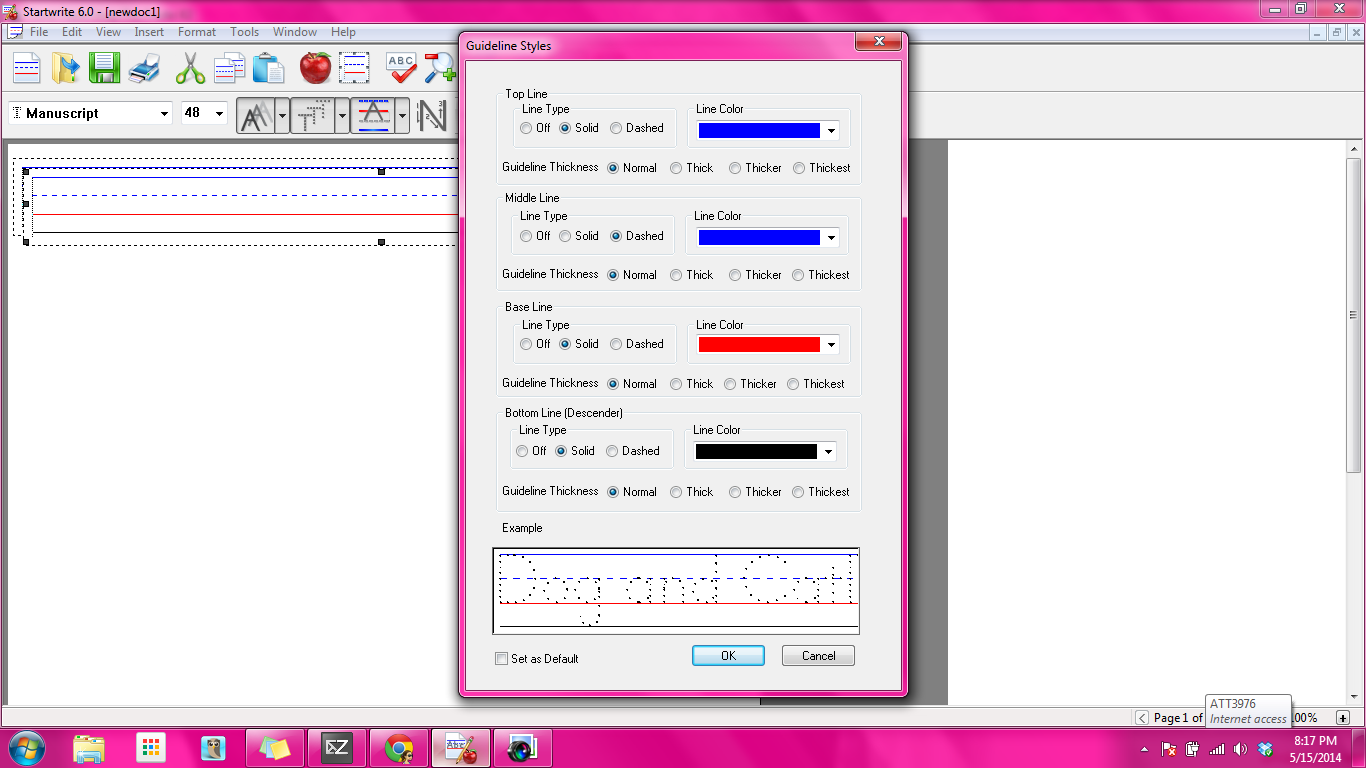
Task: Open the Insert menu
Action: (149, 32)
